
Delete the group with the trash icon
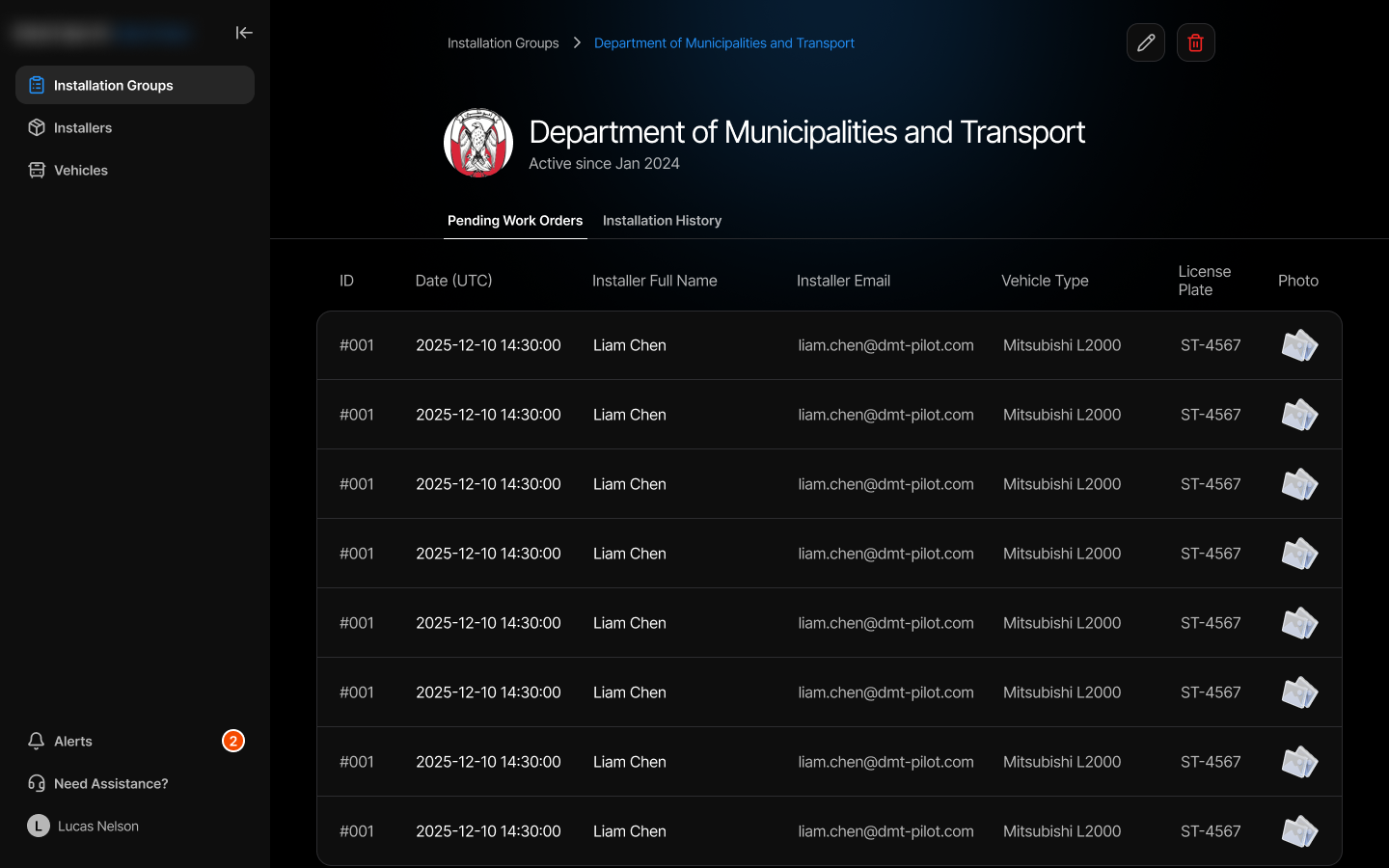click(x=1196, y=42)
